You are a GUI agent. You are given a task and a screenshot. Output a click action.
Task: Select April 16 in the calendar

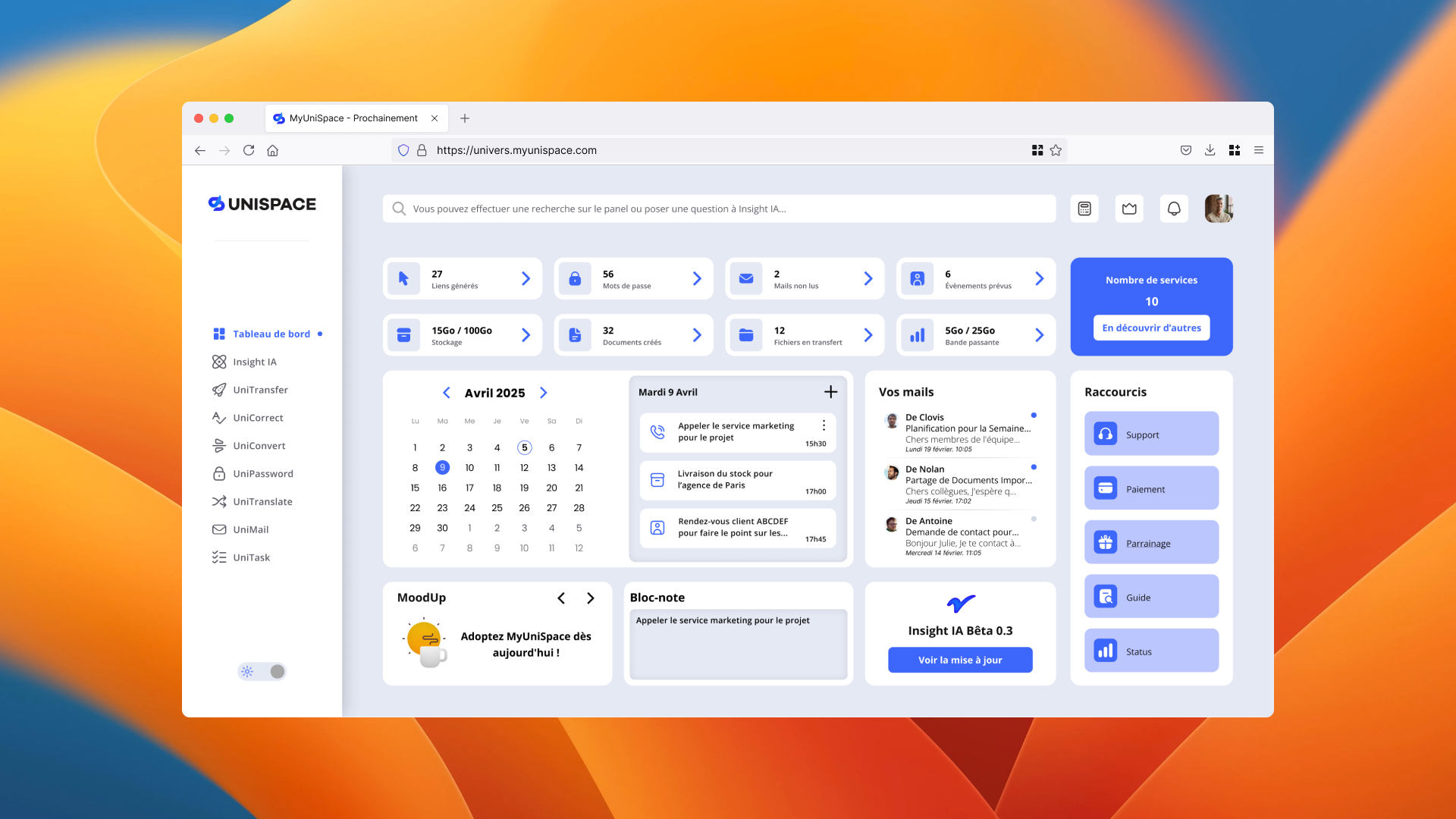pos(442,488)
